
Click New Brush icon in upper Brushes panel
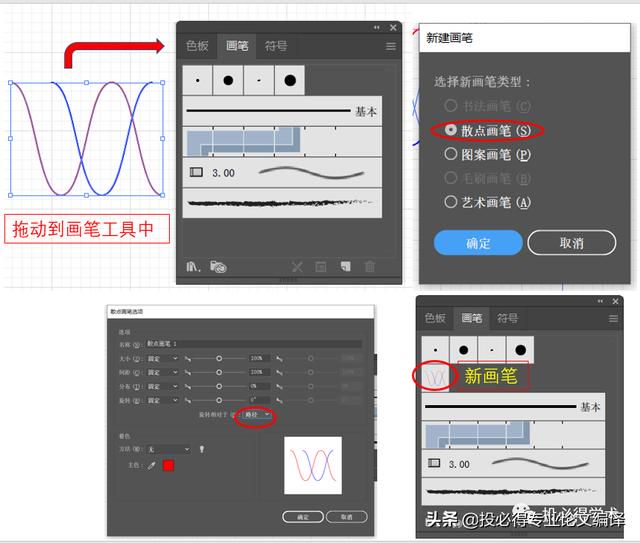pos(346,267)
